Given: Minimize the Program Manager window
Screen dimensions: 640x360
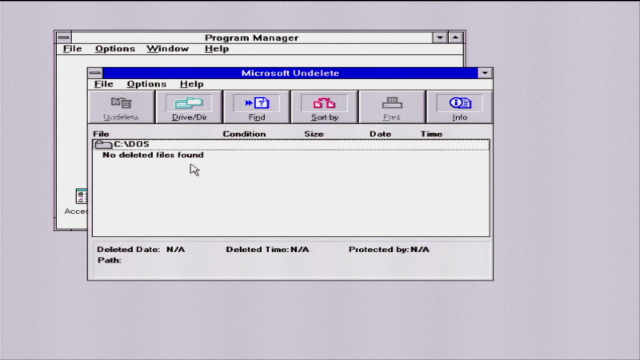Looking at the screenshot, I should click(x=440, y=38).
